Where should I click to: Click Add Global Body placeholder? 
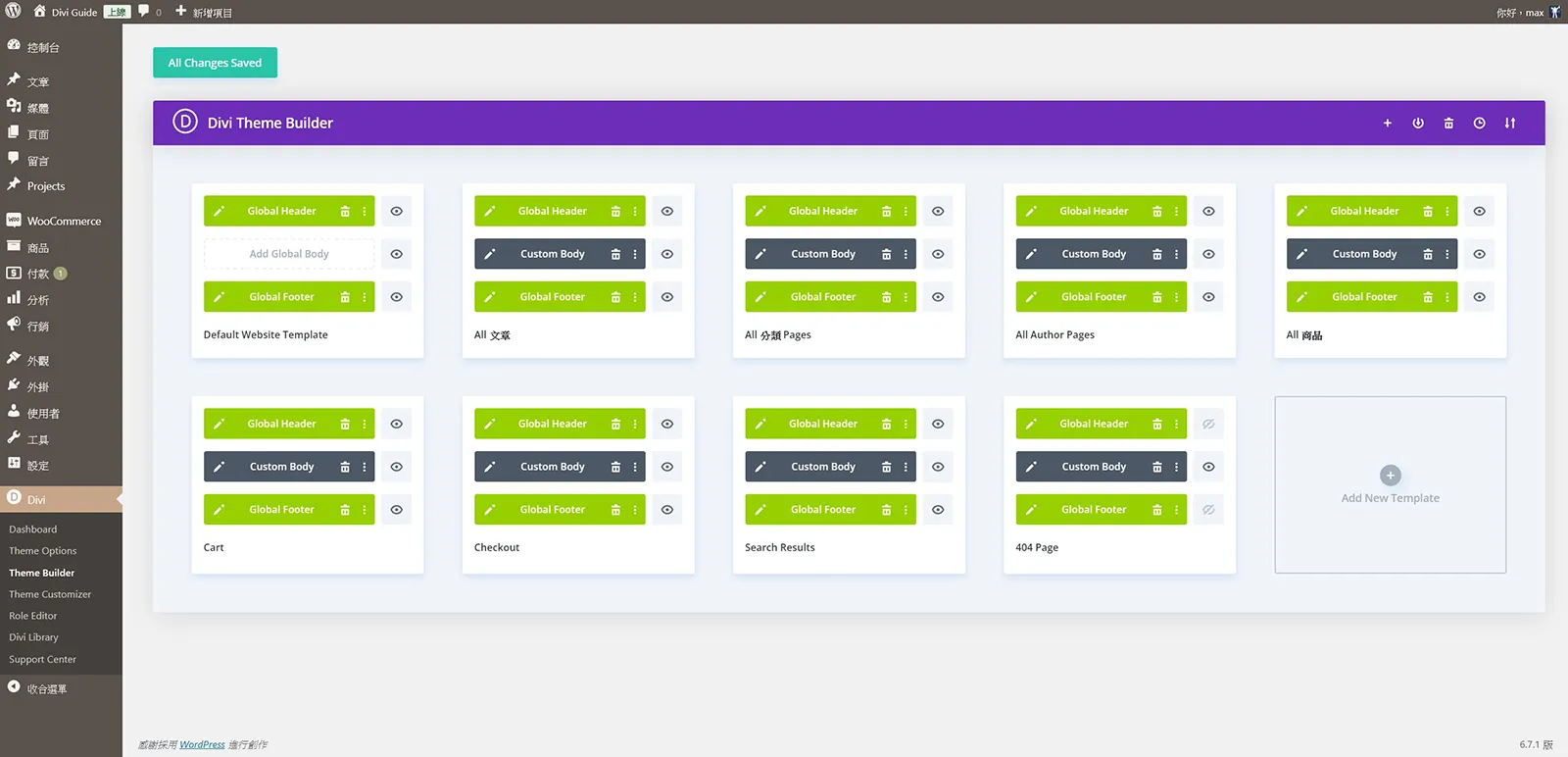[289, 254]
